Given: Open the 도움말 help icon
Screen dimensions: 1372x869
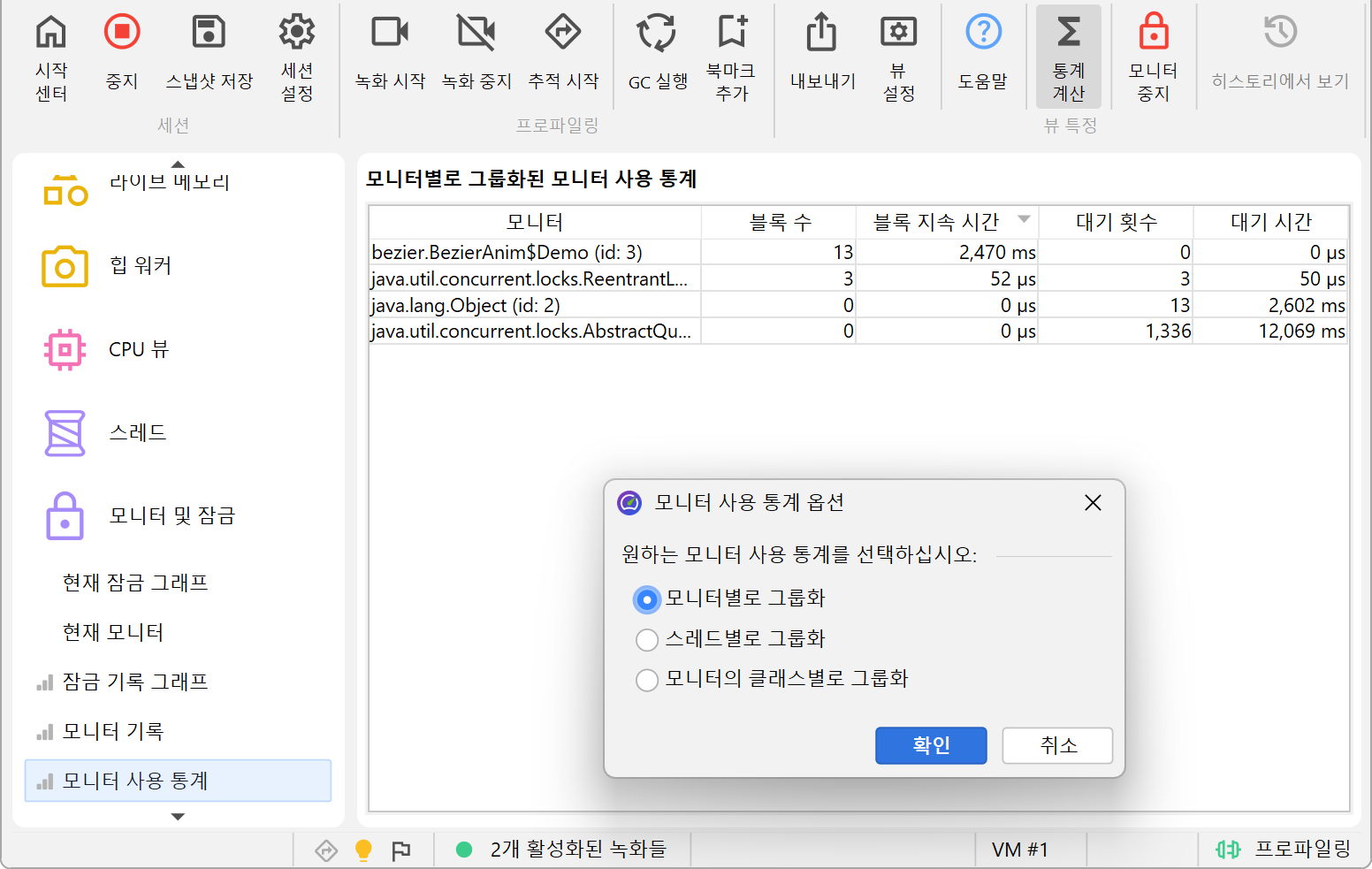Looking at the screenshot, I should coord(983,33).
